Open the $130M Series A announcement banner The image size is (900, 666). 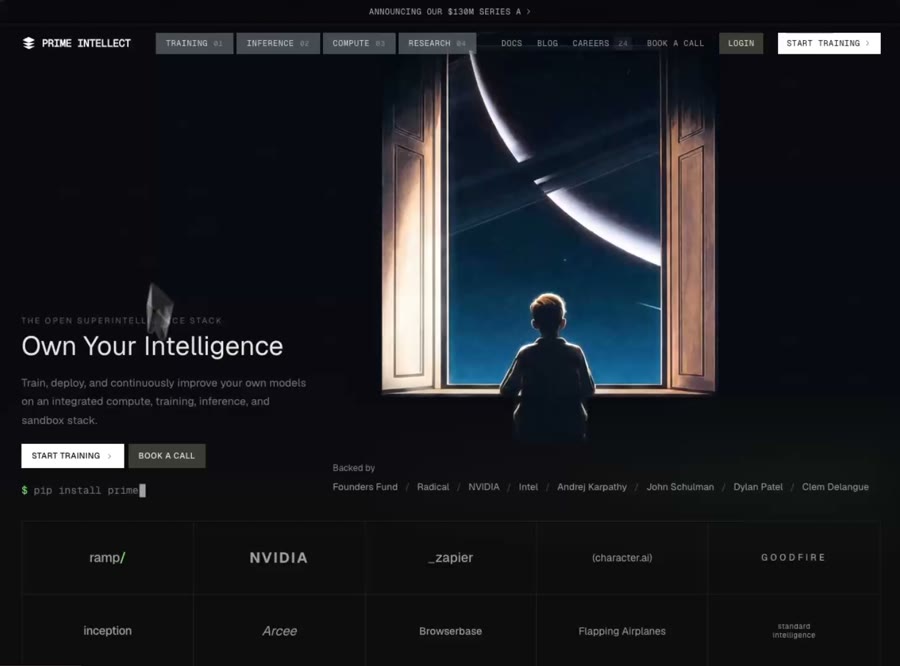449,11
